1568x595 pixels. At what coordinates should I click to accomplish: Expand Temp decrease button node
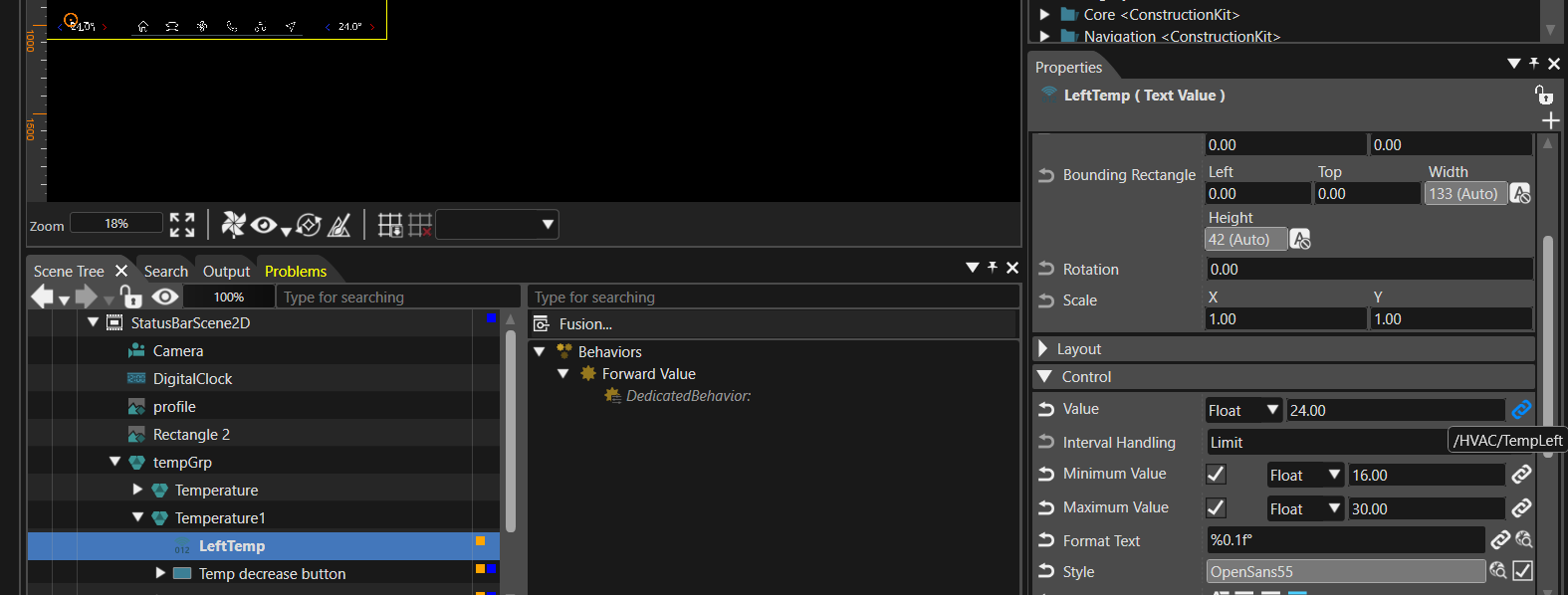[160, 573]
